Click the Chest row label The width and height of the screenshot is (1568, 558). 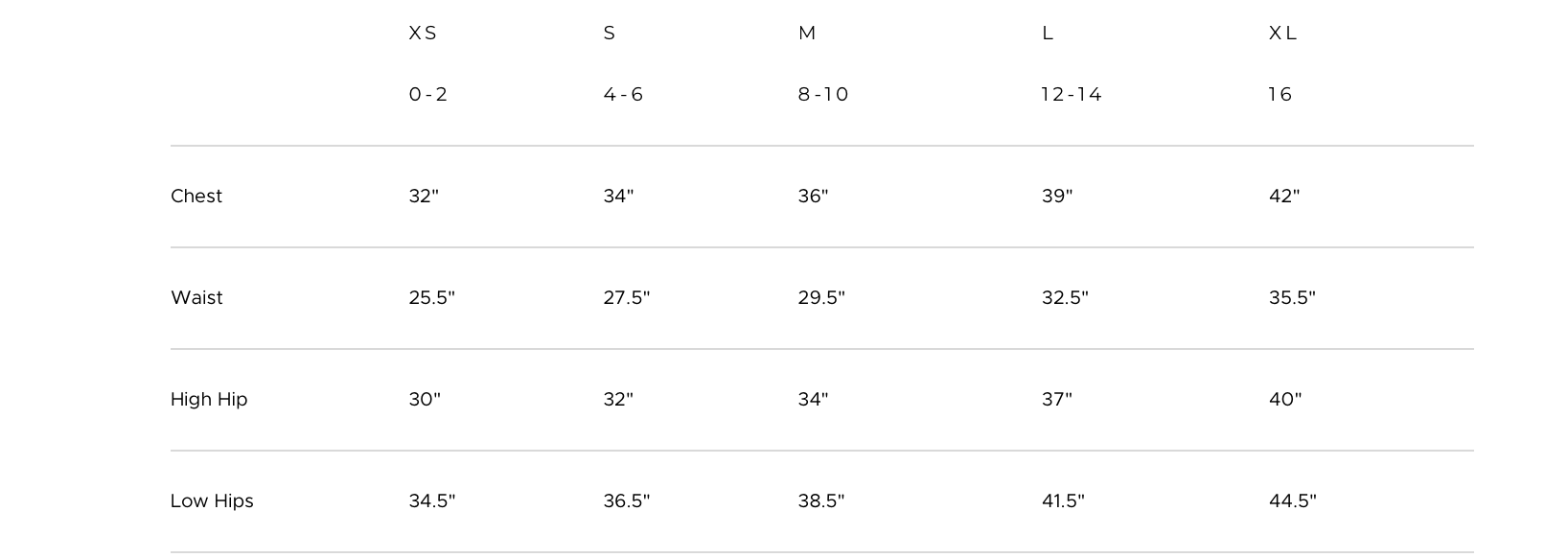pos(196,197)
